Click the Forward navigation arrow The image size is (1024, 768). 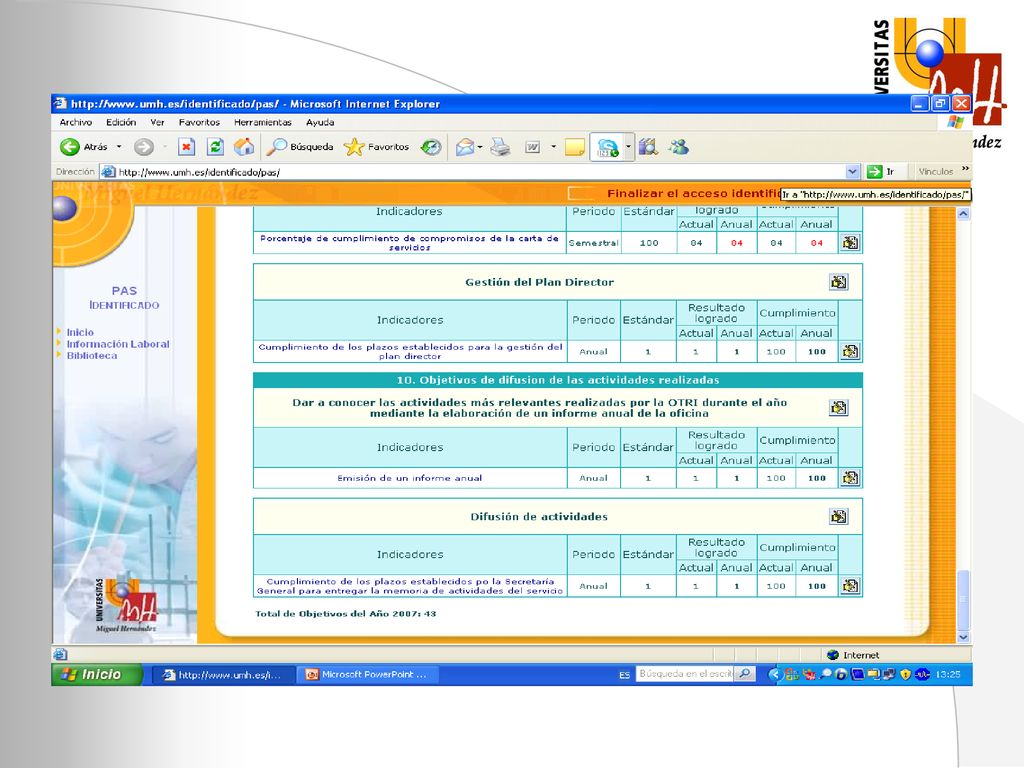click(144, 147)
